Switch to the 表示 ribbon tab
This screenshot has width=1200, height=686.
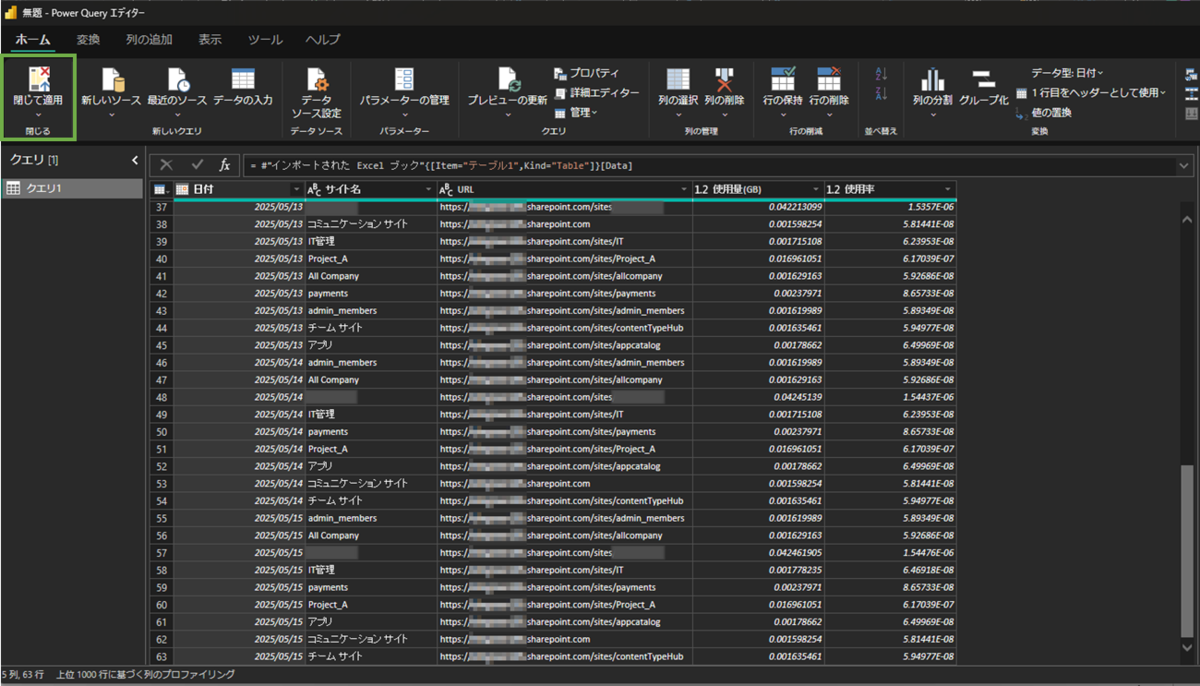point(210,39)
